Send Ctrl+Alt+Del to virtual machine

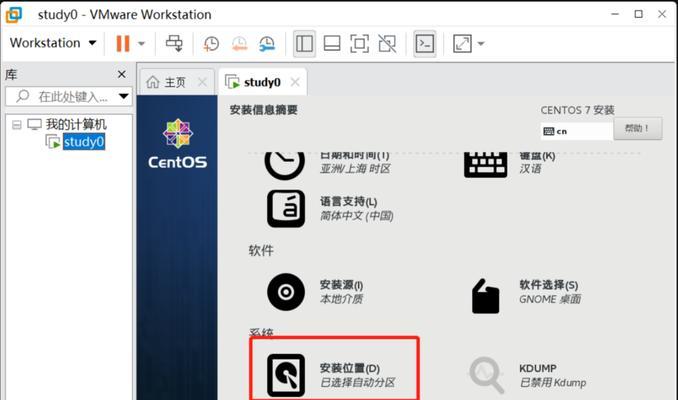(x=174, y=43)
